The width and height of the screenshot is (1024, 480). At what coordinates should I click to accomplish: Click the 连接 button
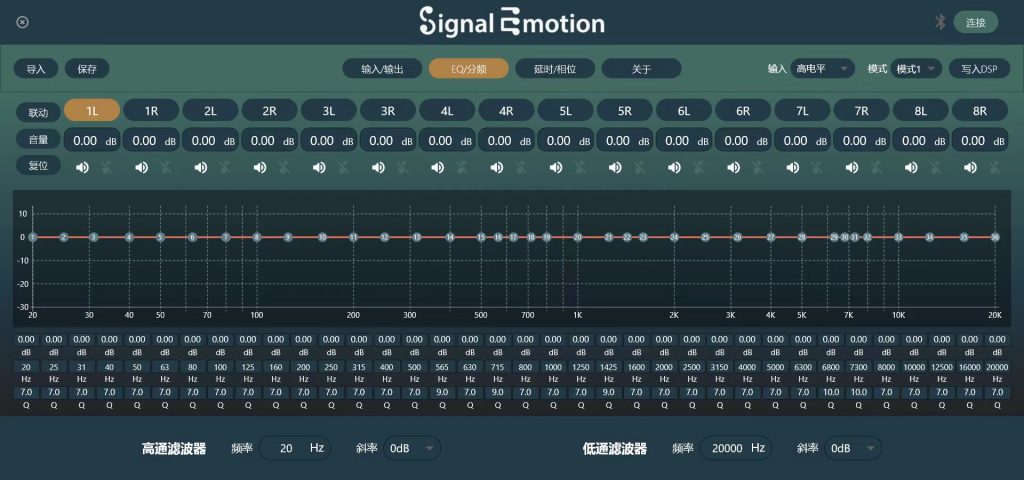click(x=976, y=22)
